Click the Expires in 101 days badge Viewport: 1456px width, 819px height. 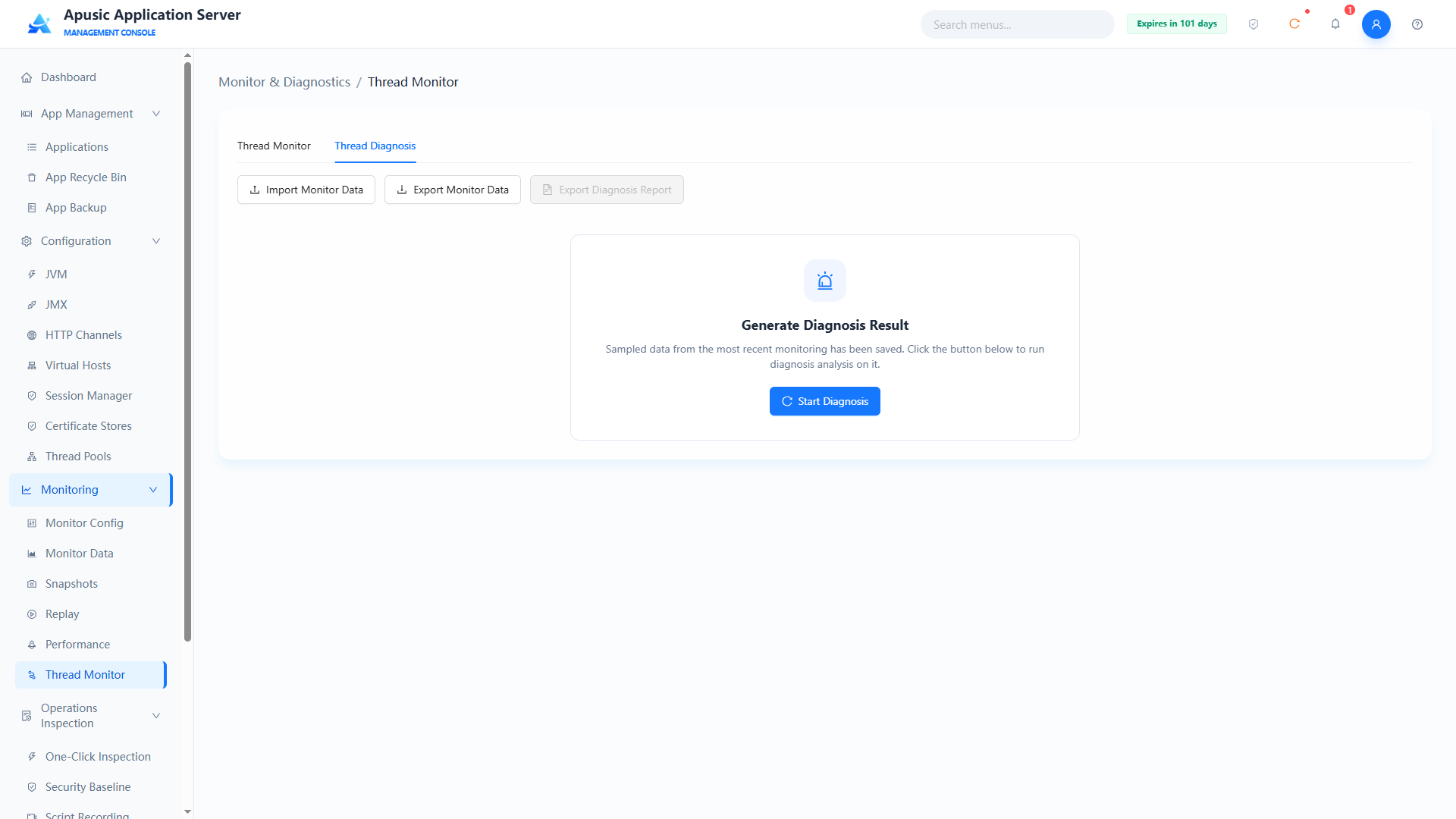coord(1177,24)
